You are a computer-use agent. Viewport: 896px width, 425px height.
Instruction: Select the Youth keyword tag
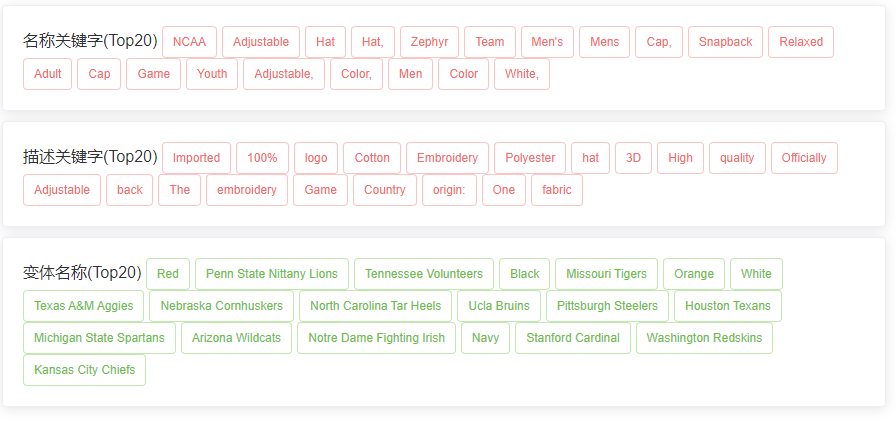[212, 74]
